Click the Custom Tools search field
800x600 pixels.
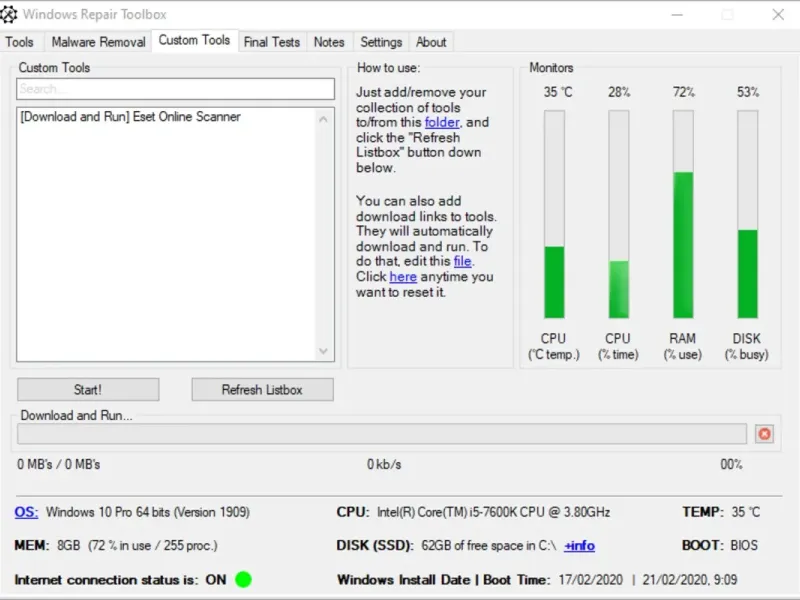tap(176, 89)
